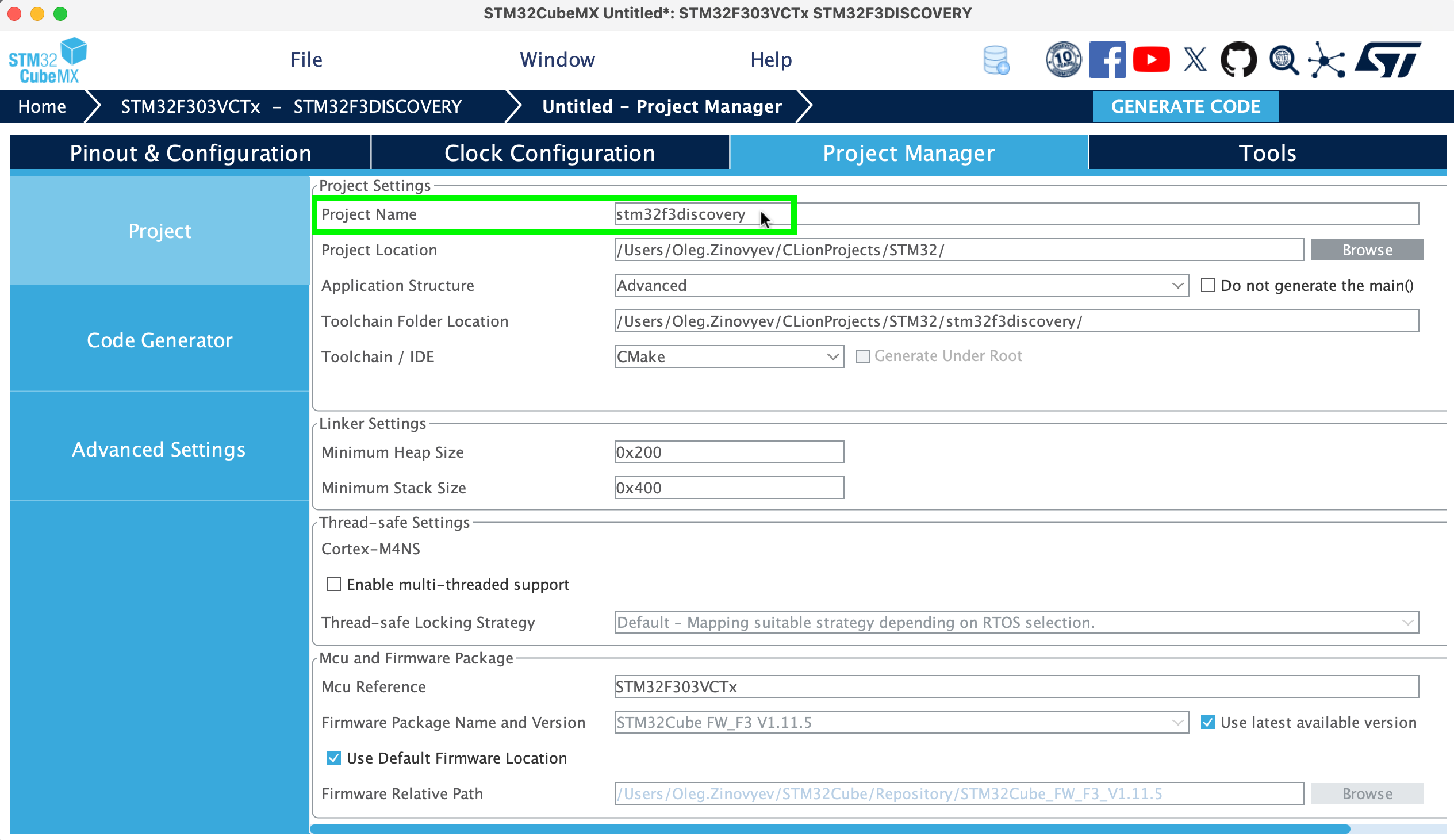Image resolution: width=1454 pixels, height=840 pixels.
Task: Open the ST Facebook page icon
Action: [1108, 58]
